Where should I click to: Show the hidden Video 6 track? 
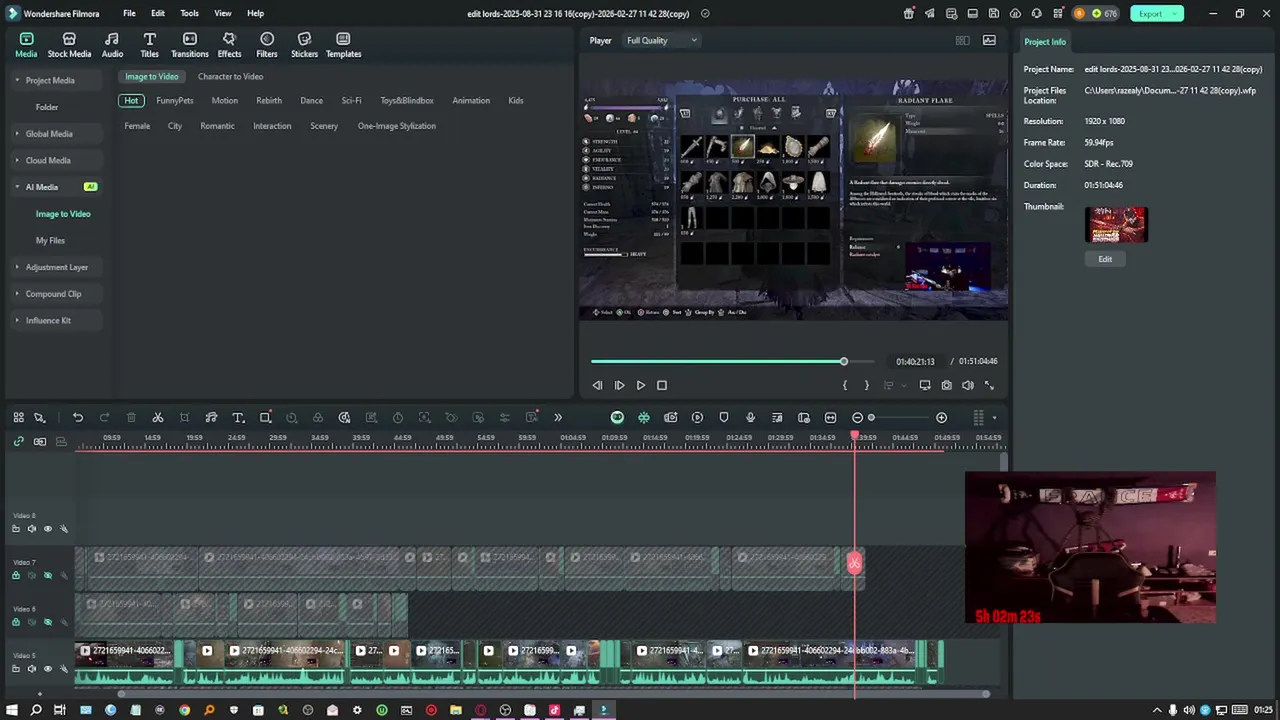[x=47, y=622]
